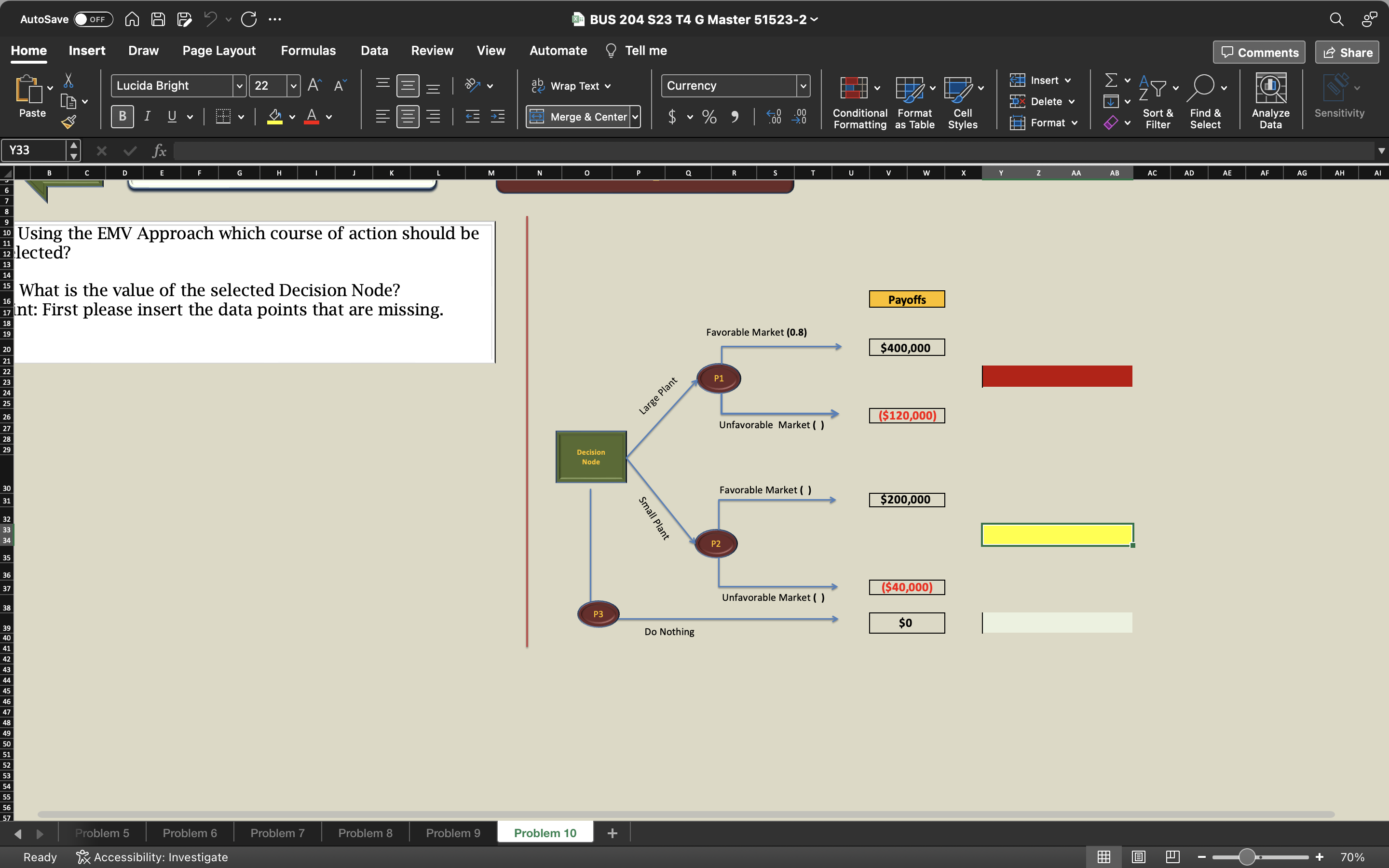This screenshot has width=1389, height=868.
Task: Toggle Italic formatting
Action: 148,117
